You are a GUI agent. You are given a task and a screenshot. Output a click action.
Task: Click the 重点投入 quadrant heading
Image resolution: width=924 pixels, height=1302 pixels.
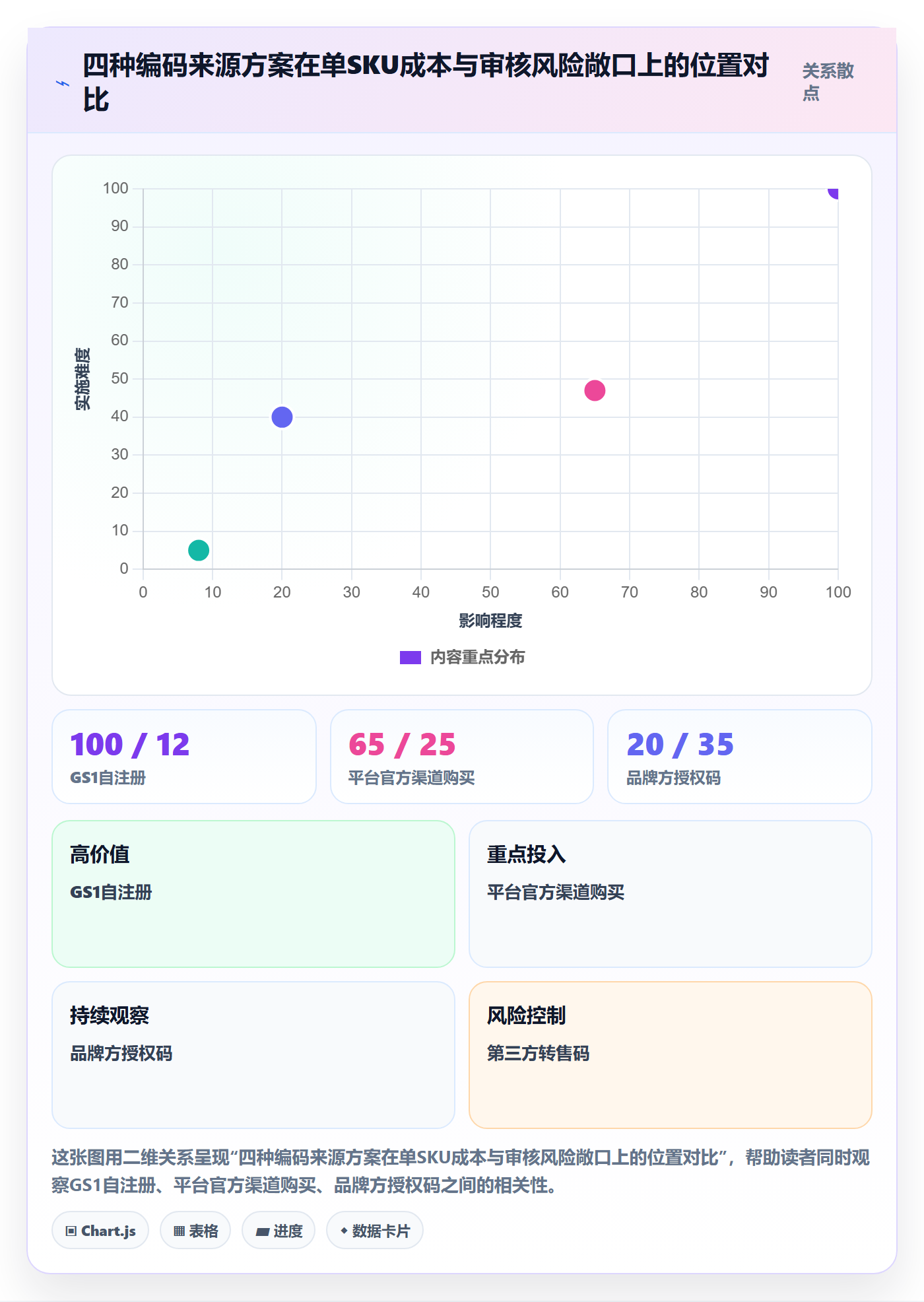click(x=527, y=854)
